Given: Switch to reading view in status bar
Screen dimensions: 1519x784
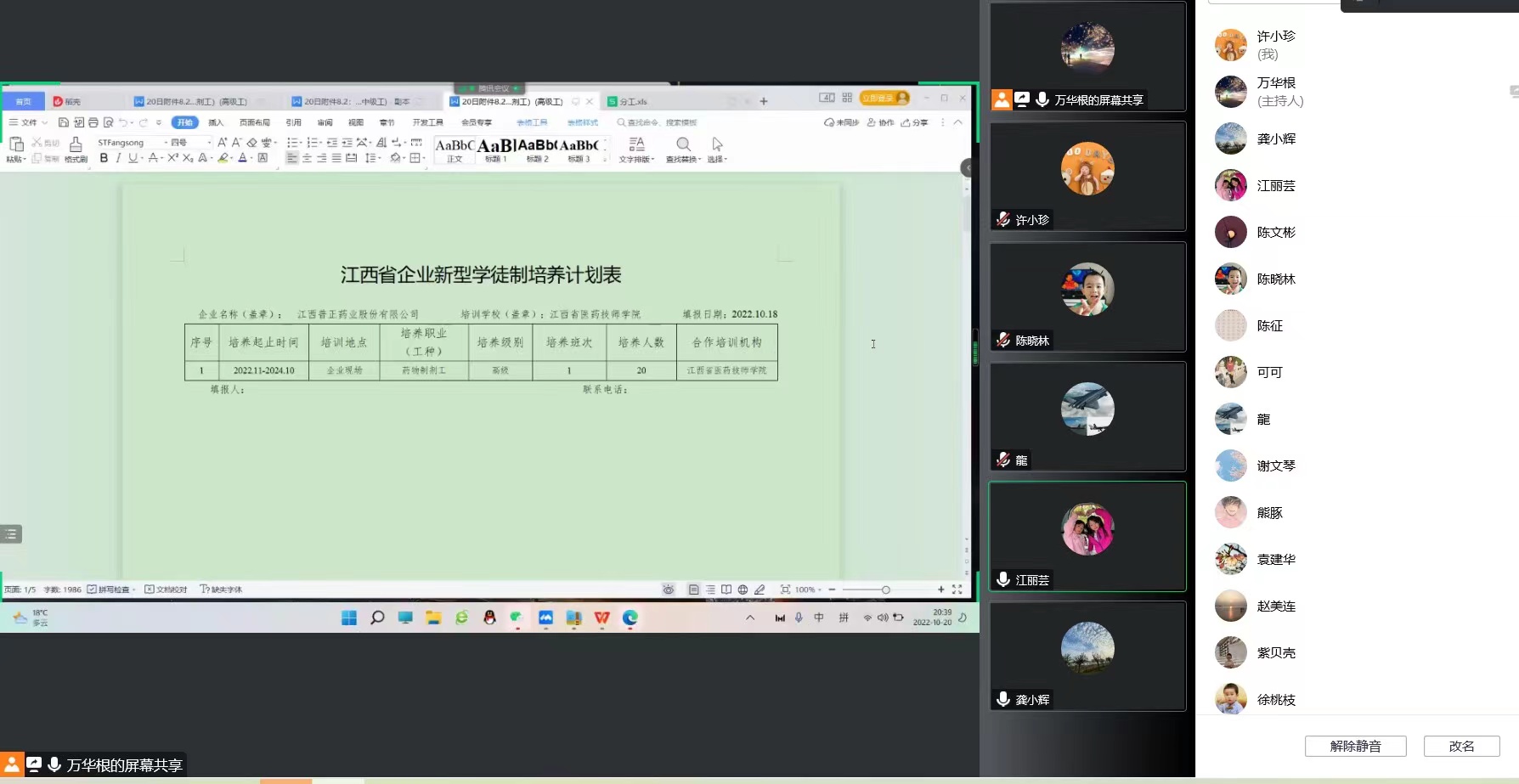Looking at the screenshot, I should coord(726,589).
